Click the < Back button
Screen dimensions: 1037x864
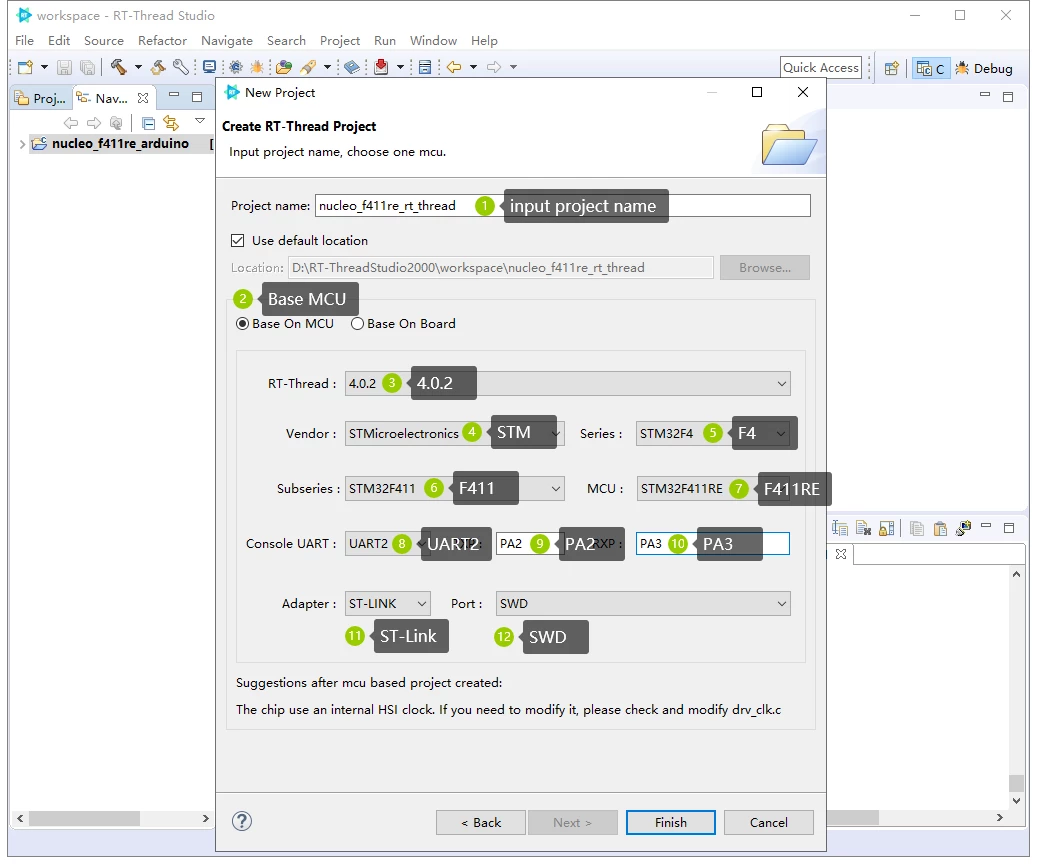[481, 822]
